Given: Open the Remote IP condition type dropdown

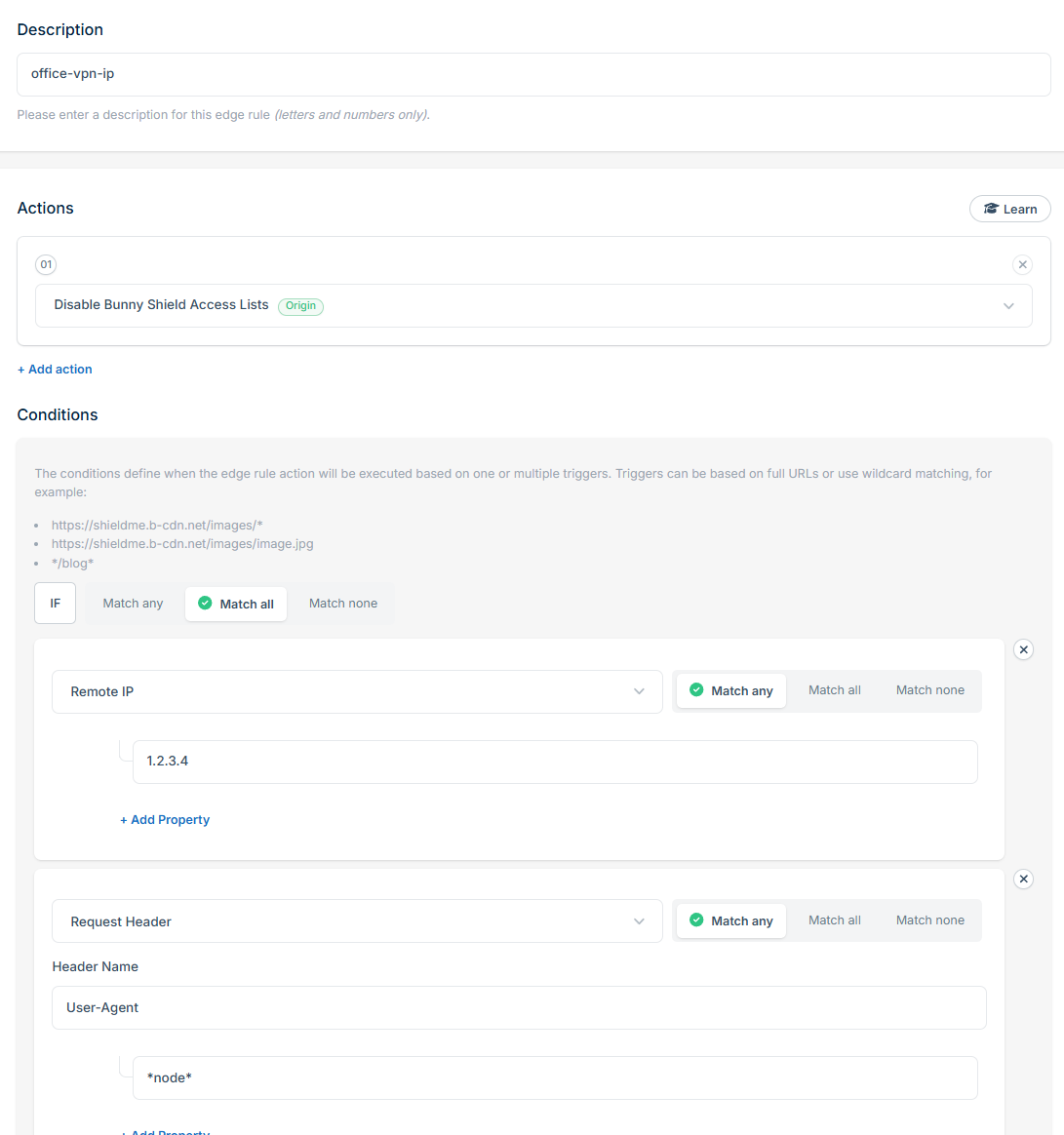Looking at the screenshot, I should point(357,691).
